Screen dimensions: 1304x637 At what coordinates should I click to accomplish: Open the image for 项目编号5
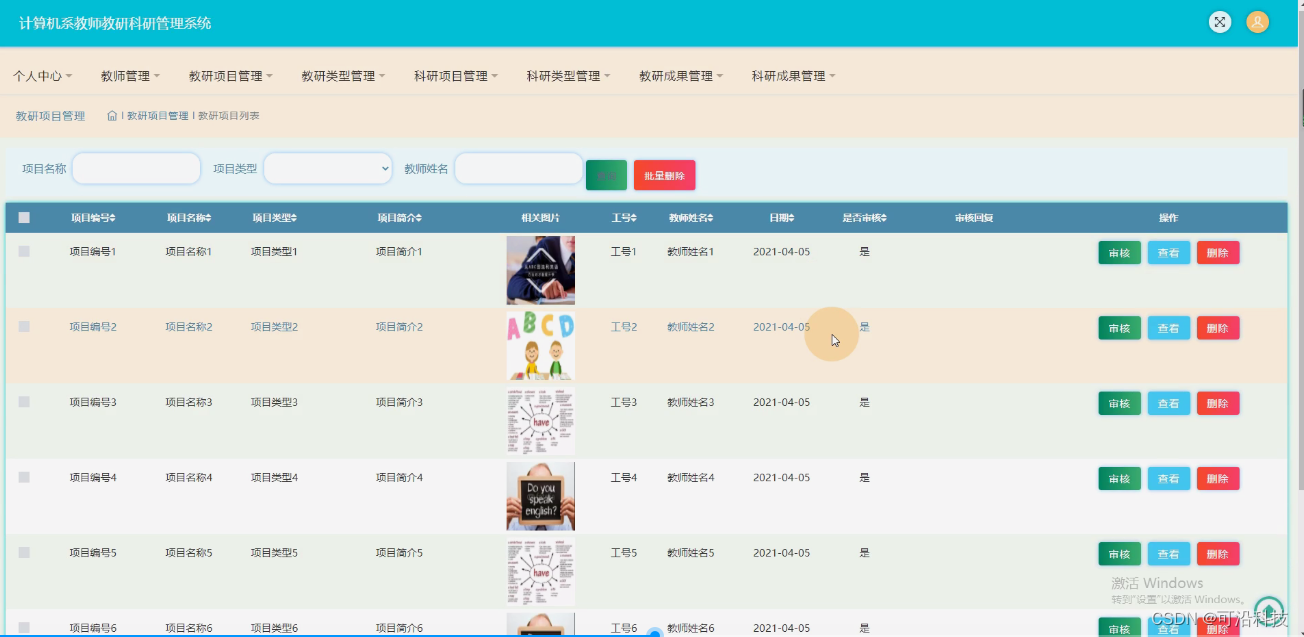(x=540, y=571)
